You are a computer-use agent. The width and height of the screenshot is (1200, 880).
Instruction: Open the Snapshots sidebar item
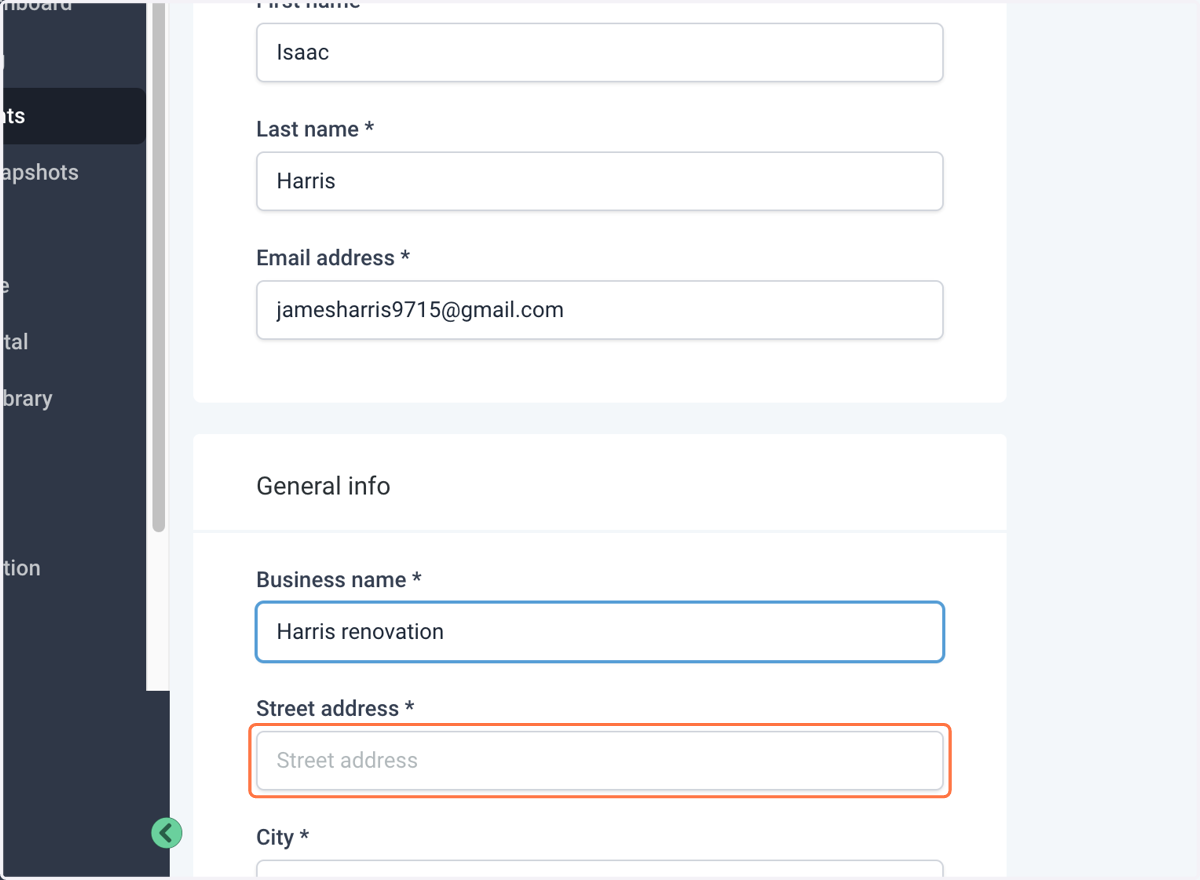40,172
